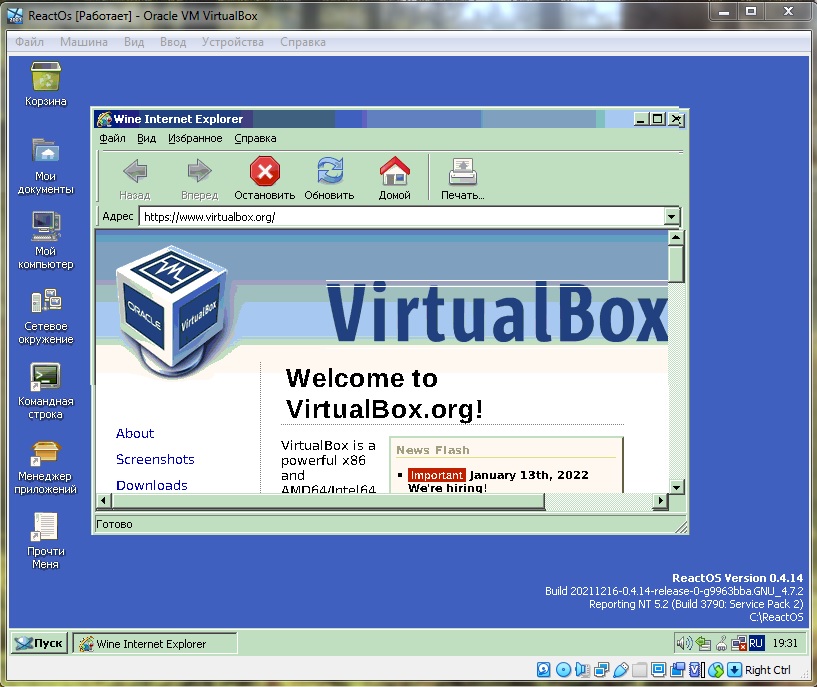Viewport: 817px width, 687px height.
Task: Click the Back (Назад) navigation arrow
Action: (134, 172)
